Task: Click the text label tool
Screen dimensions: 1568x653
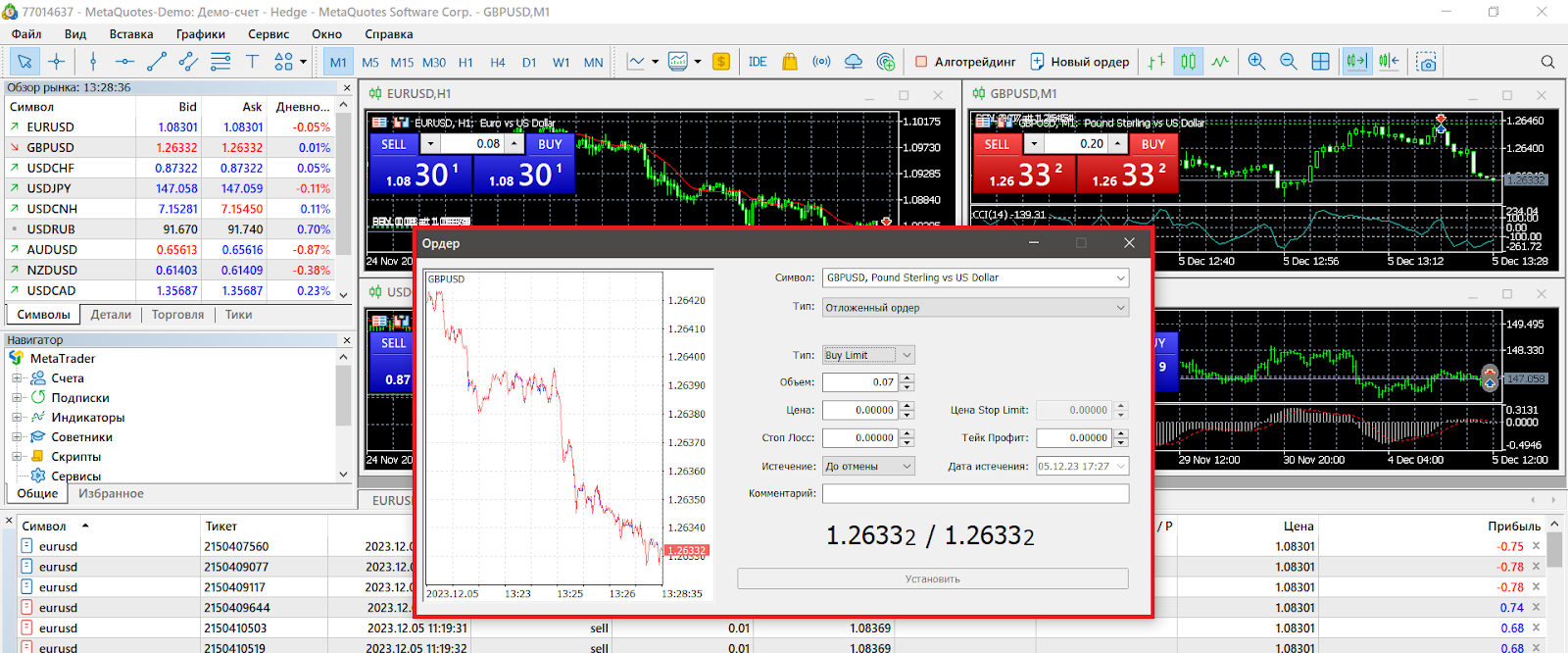Action: (x=252, y=62)
